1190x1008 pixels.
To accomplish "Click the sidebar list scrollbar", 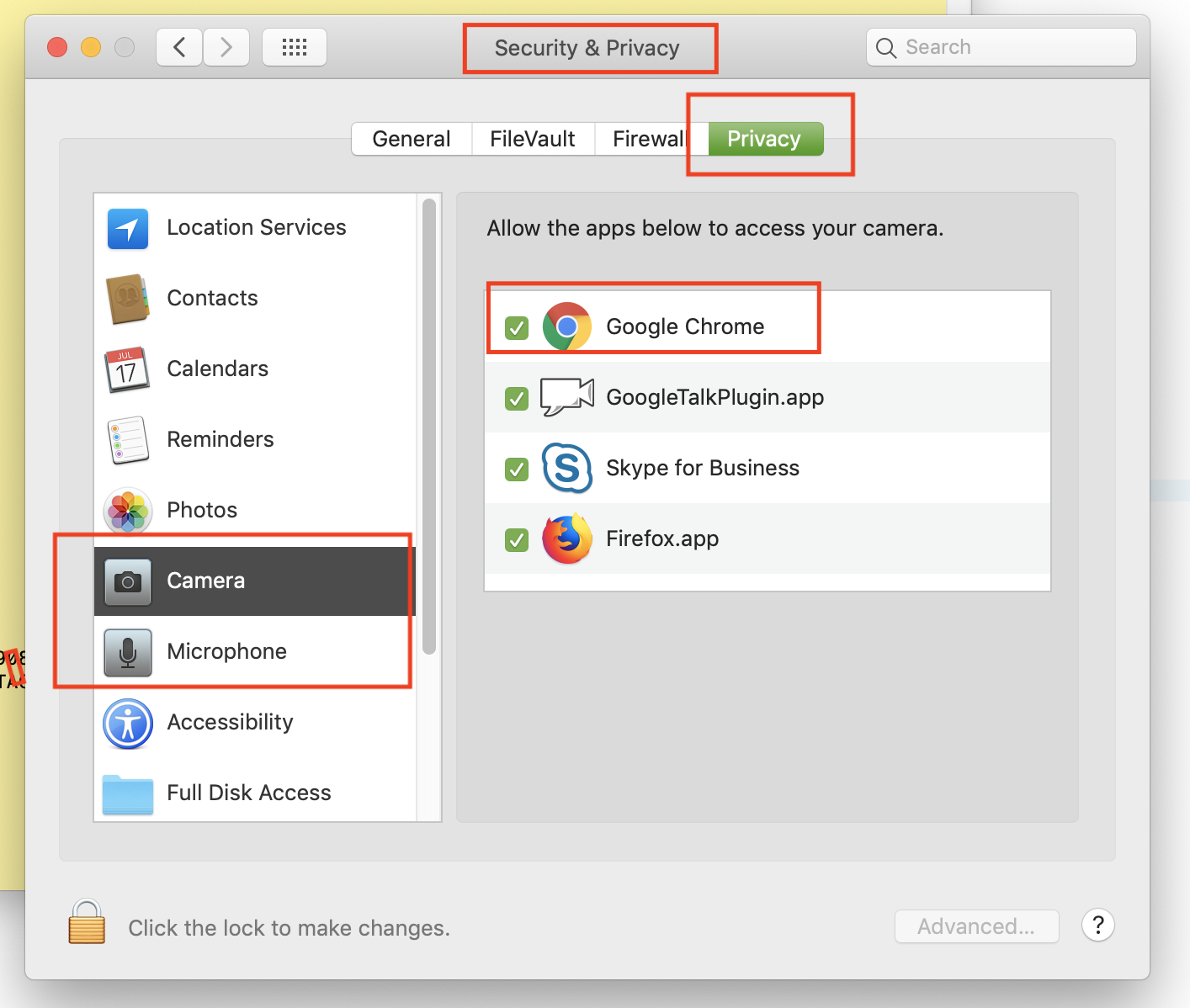I will (429, 426).
